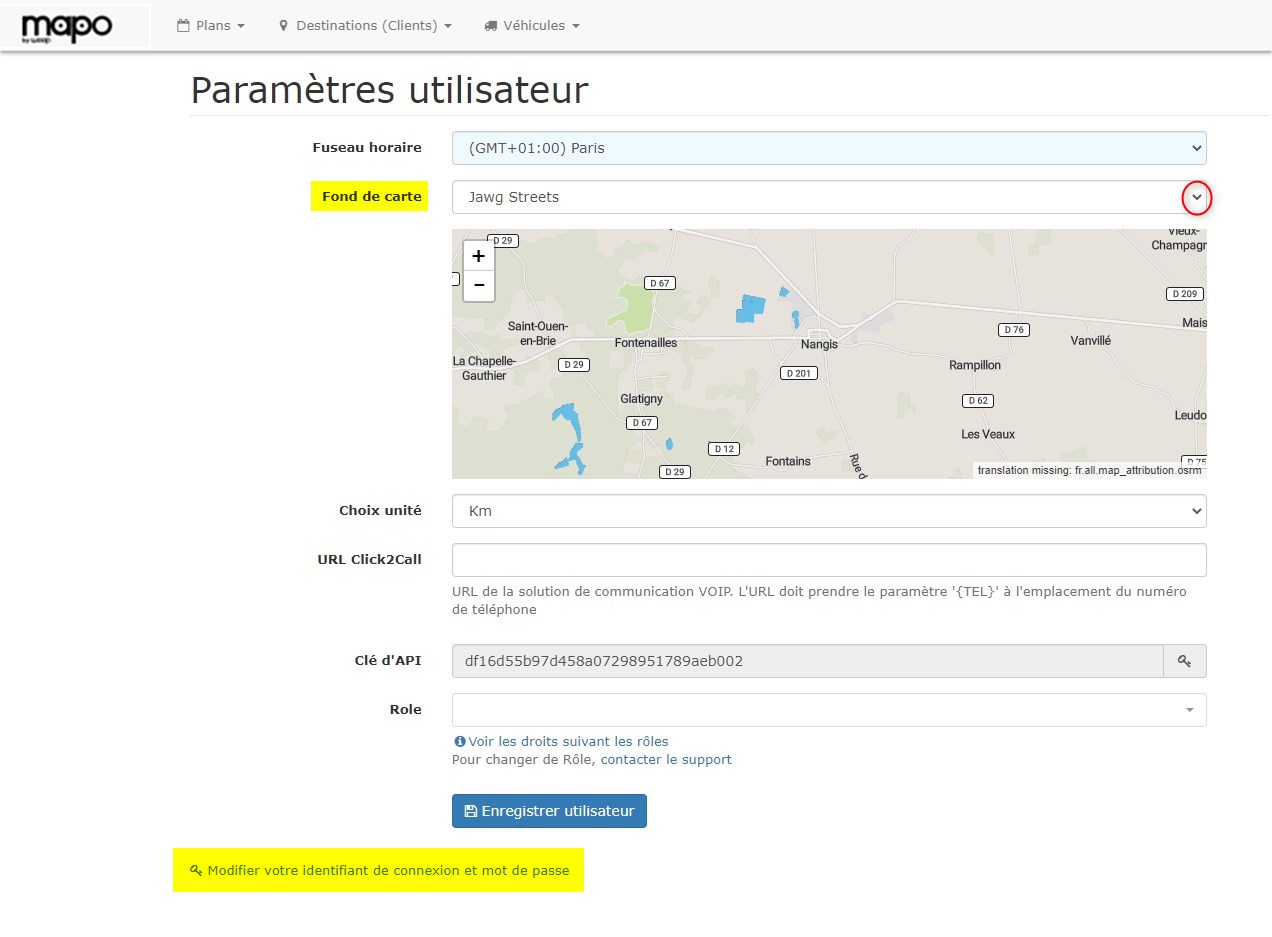Screen dimensions: 1272x937
Task: Click the key icon beside password change link
Action: (x=196, y=871)
